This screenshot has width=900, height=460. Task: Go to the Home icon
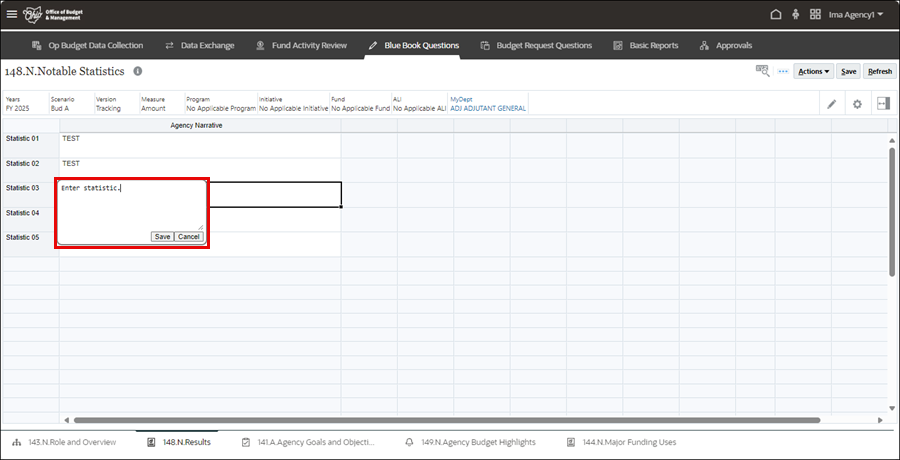pyautogui.click(x=776, y=15)
